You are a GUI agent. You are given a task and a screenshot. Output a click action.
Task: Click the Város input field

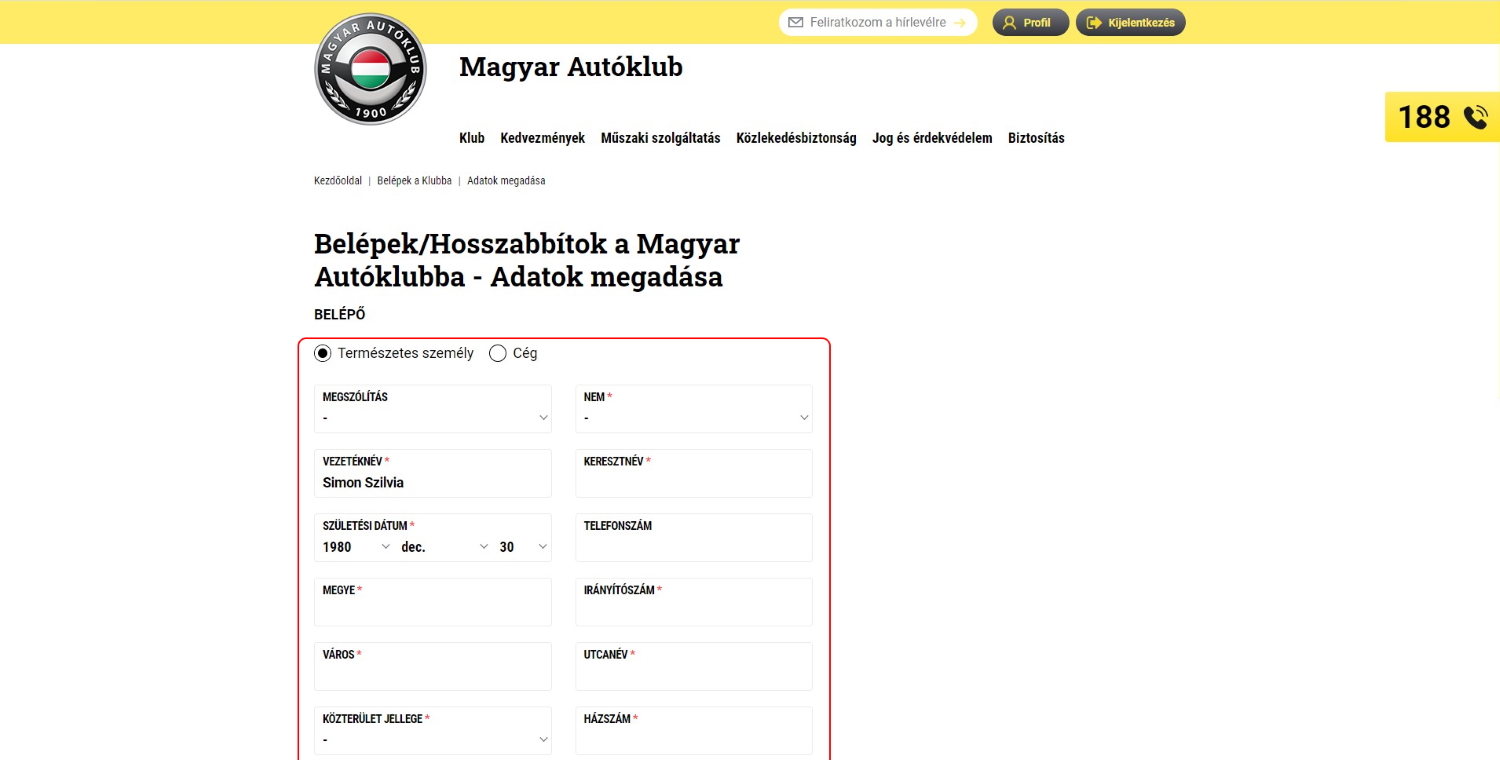point(433,666)
